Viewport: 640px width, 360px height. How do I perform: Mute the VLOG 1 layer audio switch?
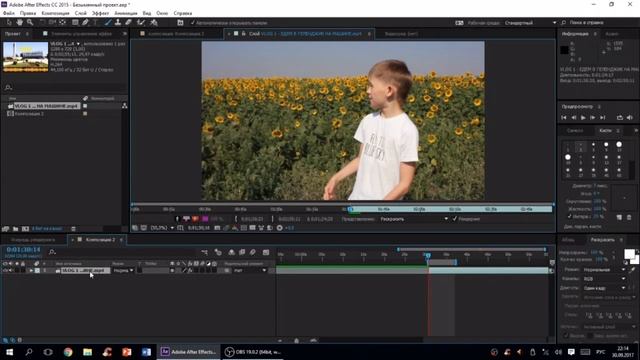coord(11,271)
